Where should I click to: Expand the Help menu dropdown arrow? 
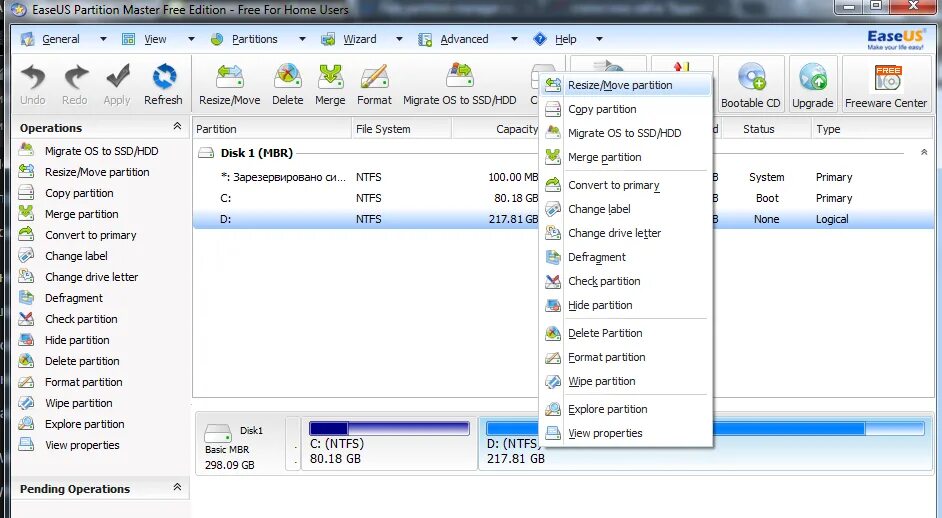[599, 39]
